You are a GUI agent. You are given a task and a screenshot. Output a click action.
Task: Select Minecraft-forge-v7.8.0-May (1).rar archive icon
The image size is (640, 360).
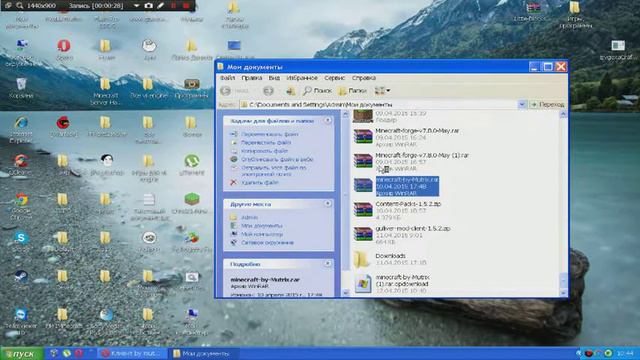pyautogui.click(x=363, y=161)
